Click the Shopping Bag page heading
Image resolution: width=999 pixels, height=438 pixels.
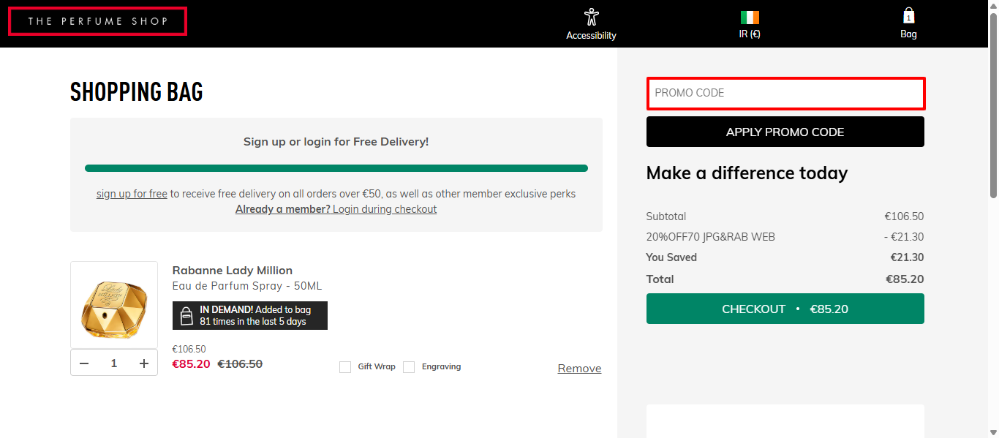click(x=136, y=92)
